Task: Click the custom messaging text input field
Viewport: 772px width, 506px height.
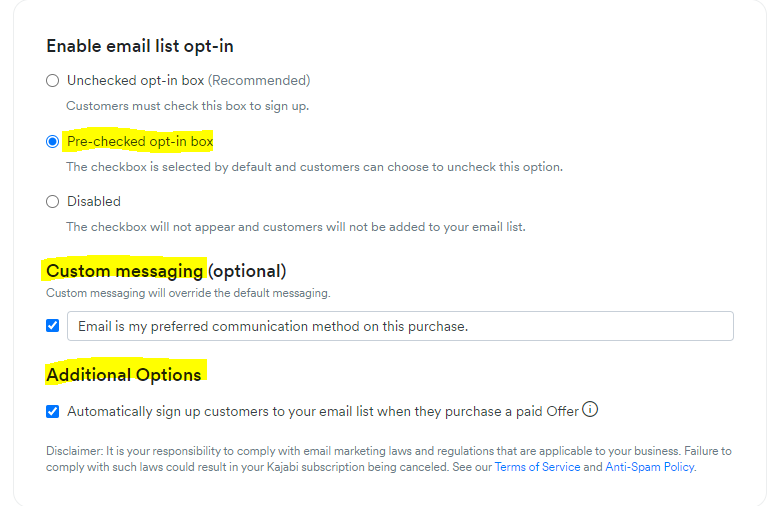Action: (x=400, y=326)
